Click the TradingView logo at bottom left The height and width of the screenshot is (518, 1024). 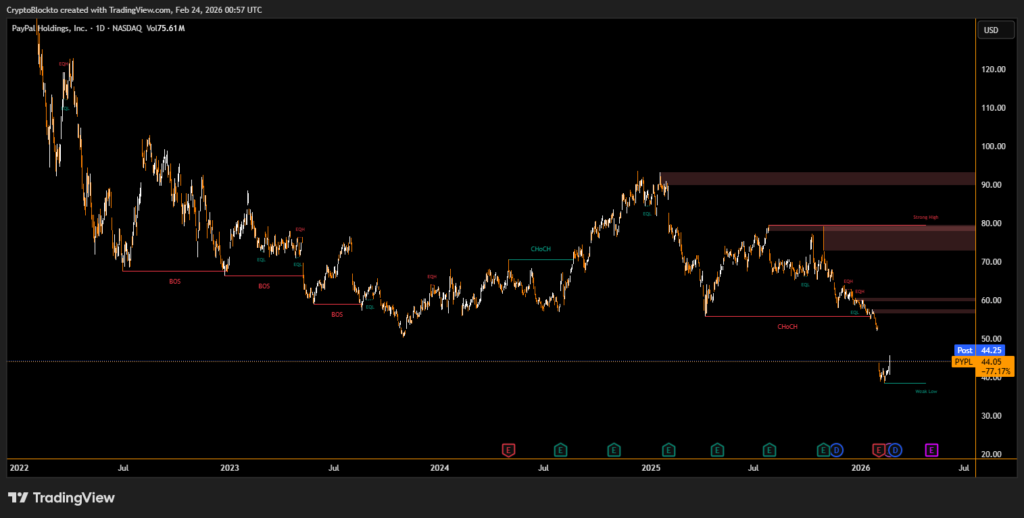pos(61,497)
